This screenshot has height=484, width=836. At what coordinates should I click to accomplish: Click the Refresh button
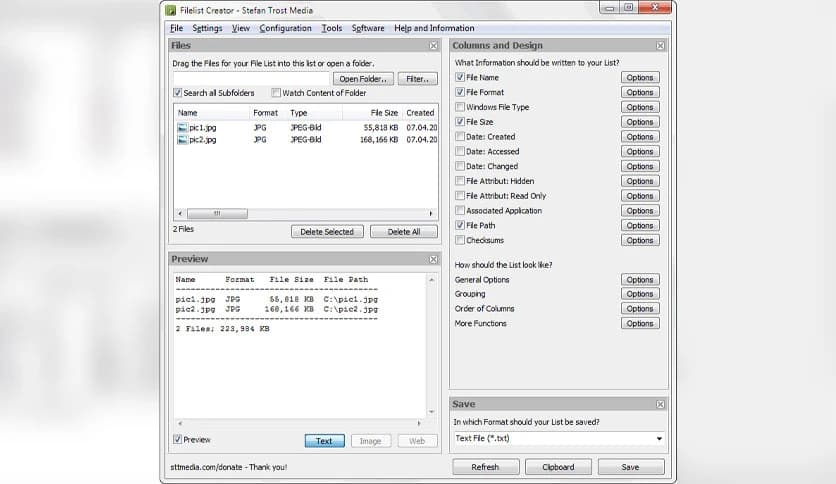tap(485, 467)
